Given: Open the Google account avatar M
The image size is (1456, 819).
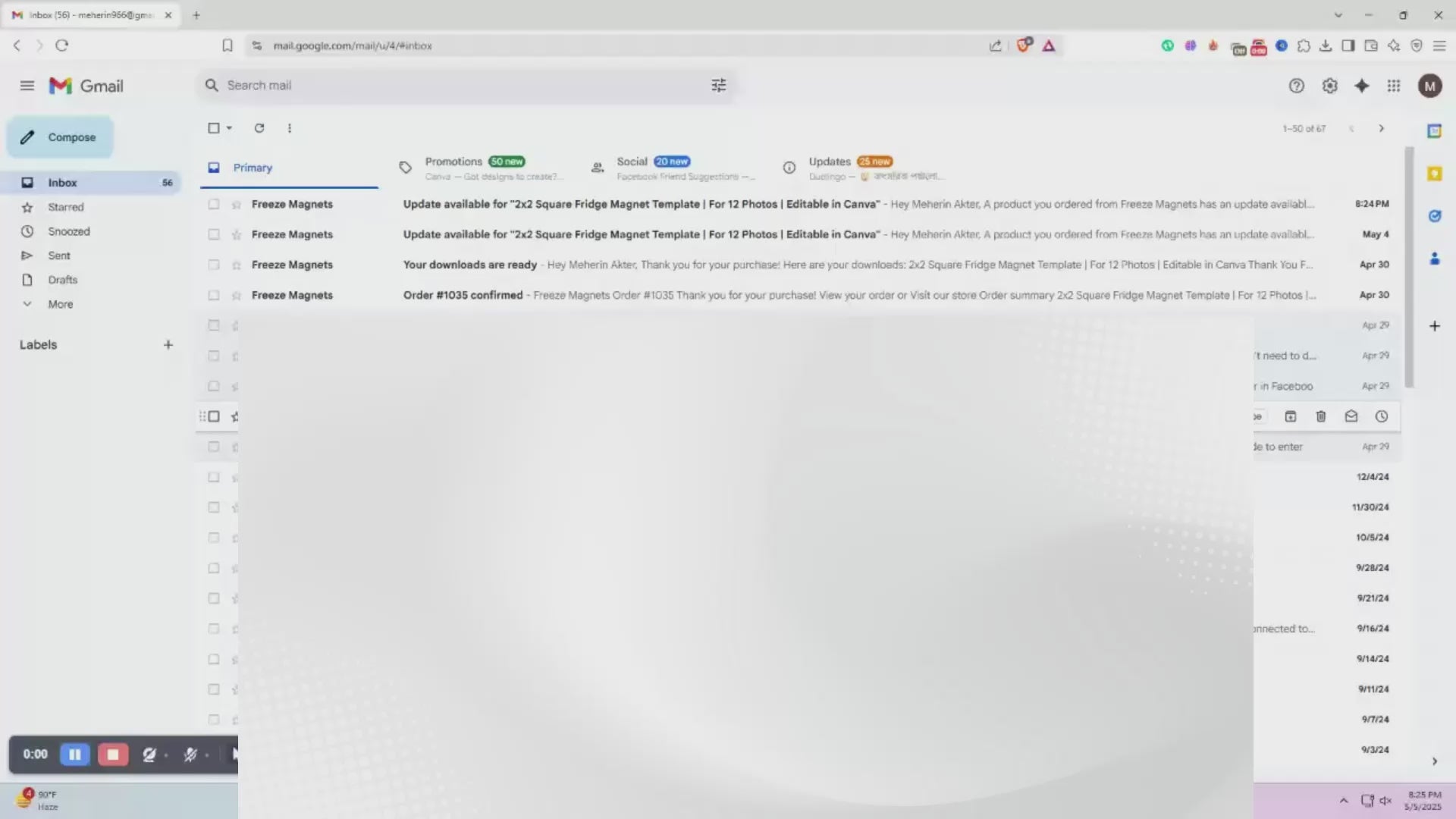Looking at the screenshot, I should [x=1429, y=86].
